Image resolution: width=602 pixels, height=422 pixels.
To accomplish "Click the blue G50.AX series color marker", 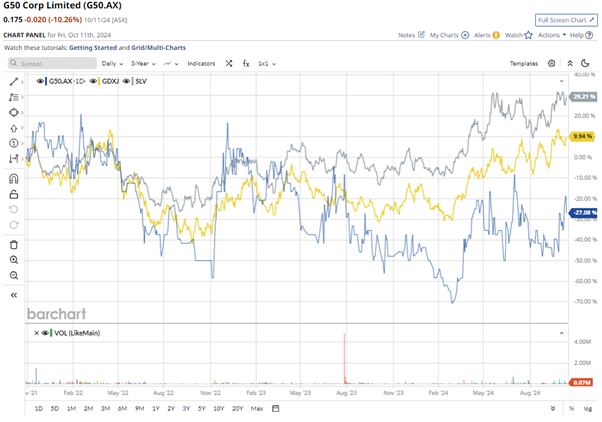I will click(47, 79).
